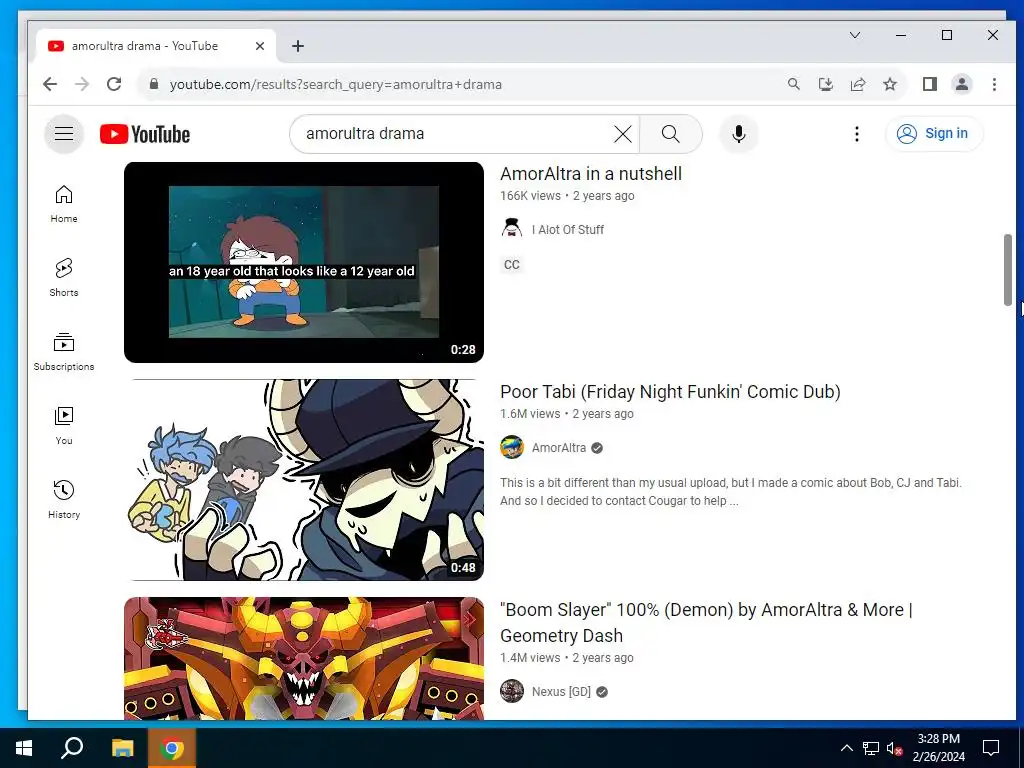Click the muted volume tray icon
The image size is (1024, 768).
pos(894,748)
